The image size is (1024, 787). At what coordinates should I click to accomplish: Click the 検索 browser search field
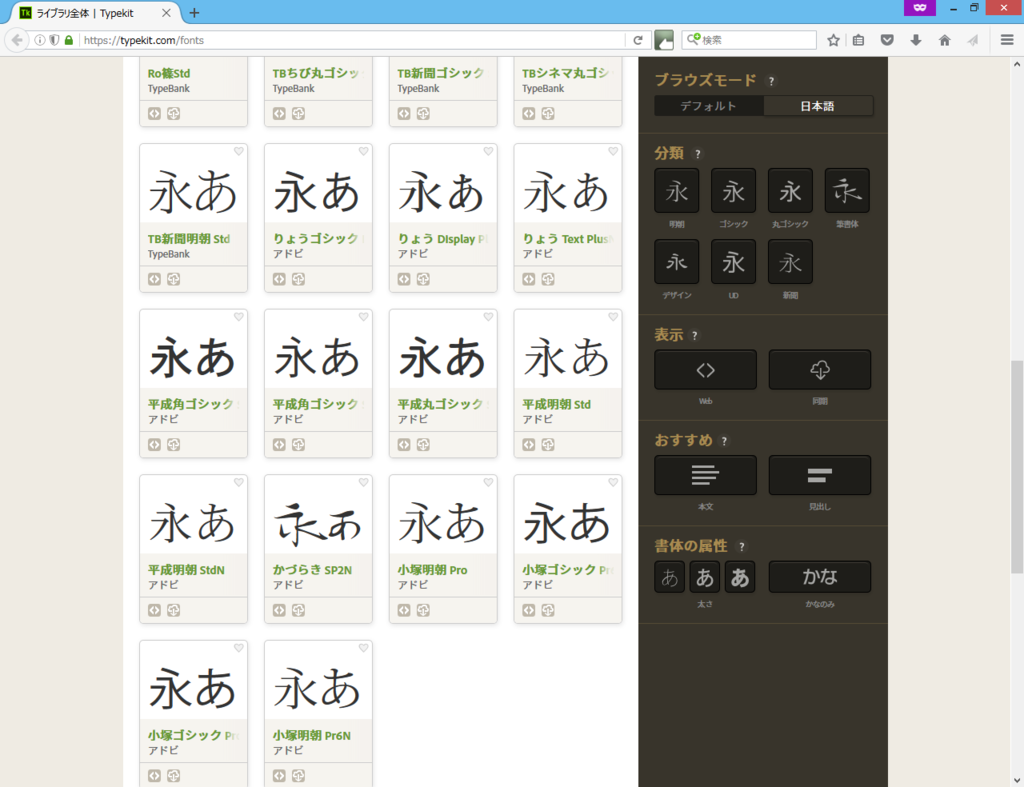tap(749, 40)
